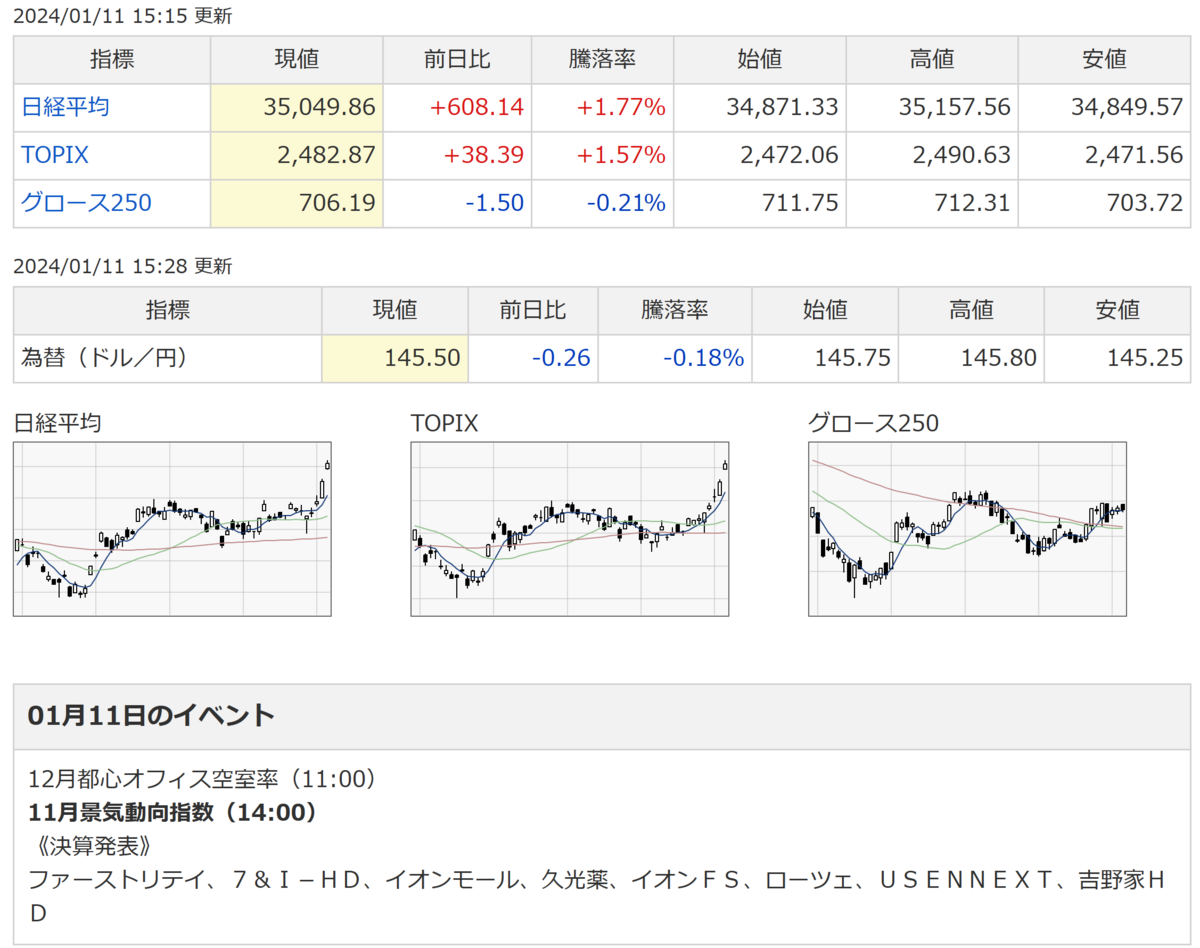Click TOPIX percent change +1.57%
This screenshot has width=1200, height=948.
(619, 155)
